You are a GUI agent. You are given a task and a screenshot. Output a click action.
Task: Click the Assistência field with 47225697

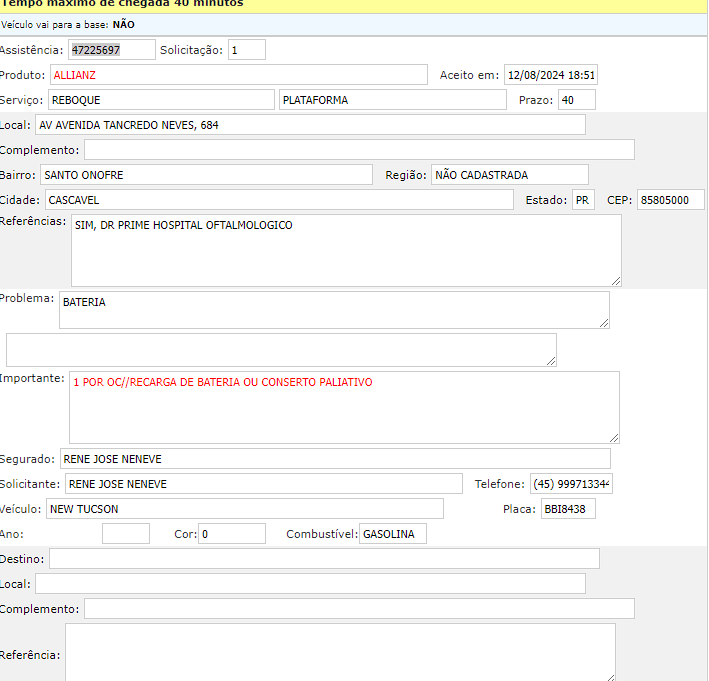click(111, 50)
